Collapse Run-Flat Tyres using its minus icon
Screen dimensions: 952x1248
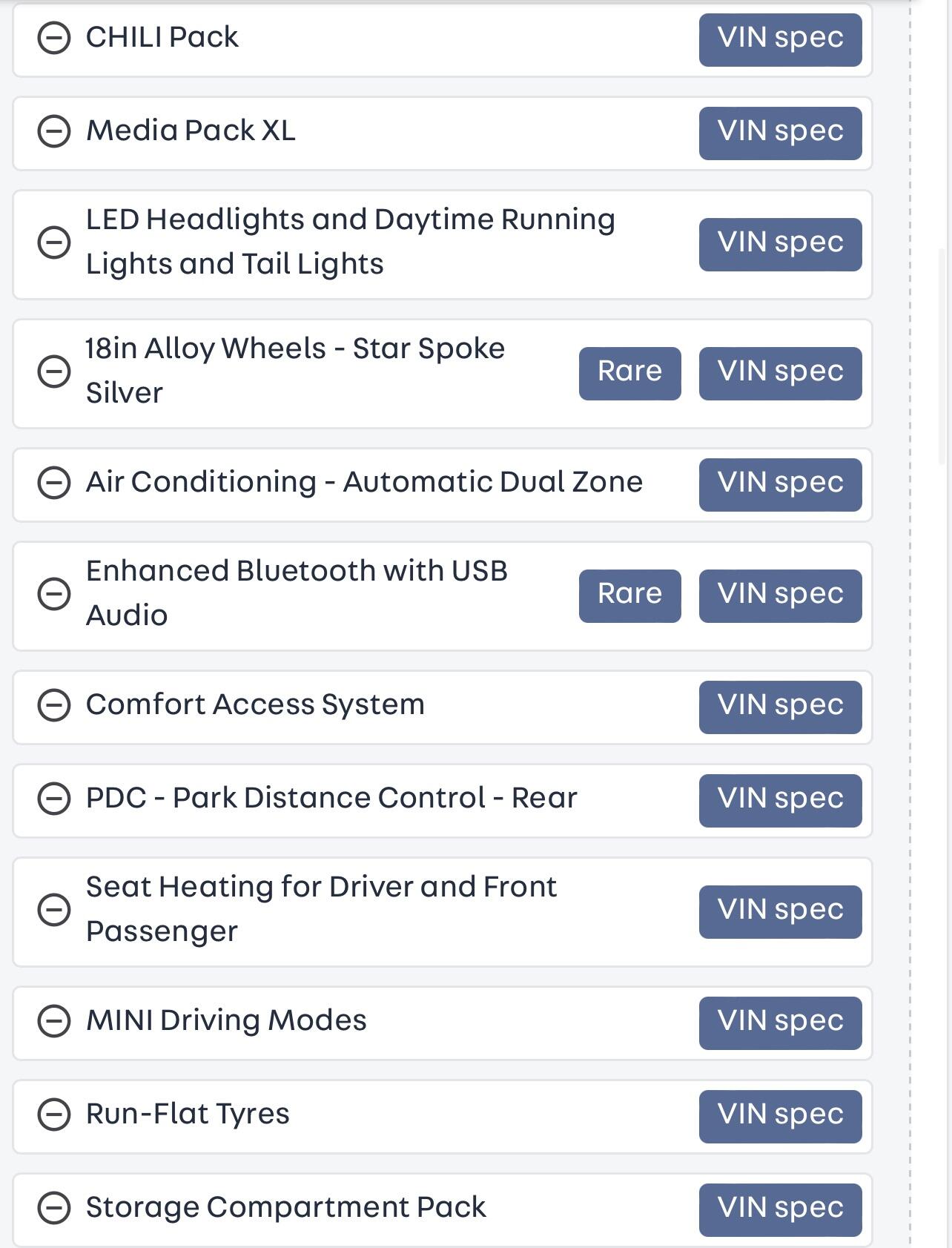tap(54, 1115)
